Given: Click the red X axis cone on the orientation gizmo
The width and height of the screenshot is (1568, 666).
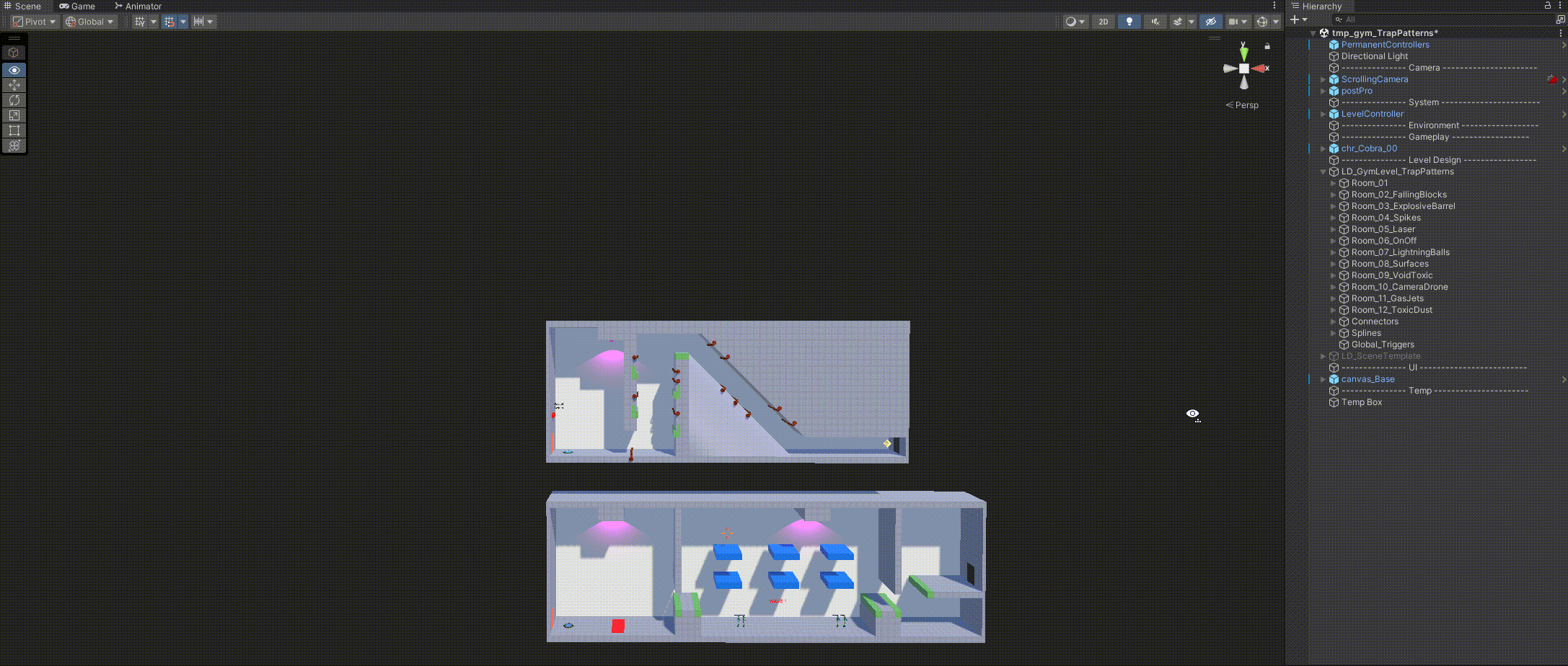Looking at the screenshot, I should 1259,68.
